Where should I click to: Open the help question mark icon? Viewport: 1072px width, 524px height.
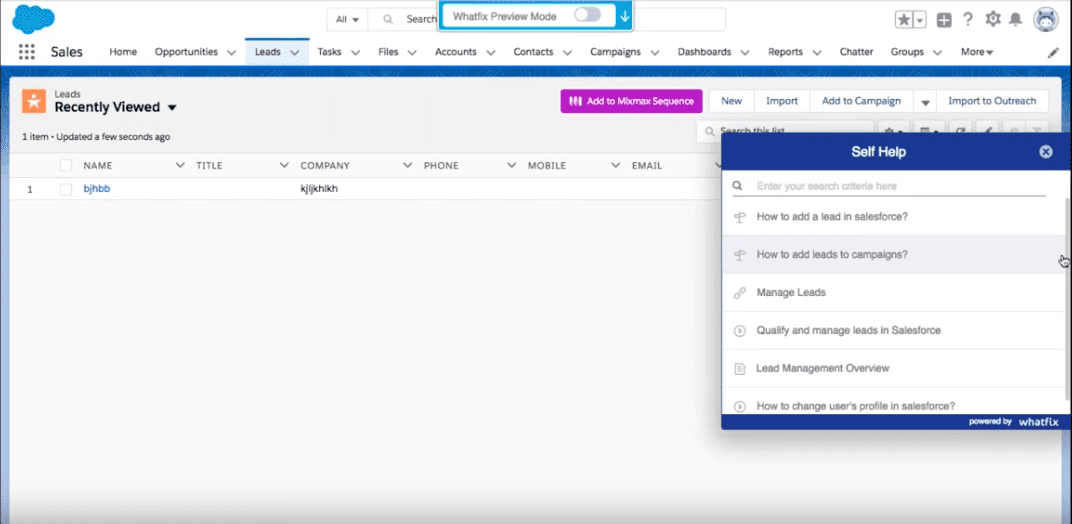coord(968,19)
